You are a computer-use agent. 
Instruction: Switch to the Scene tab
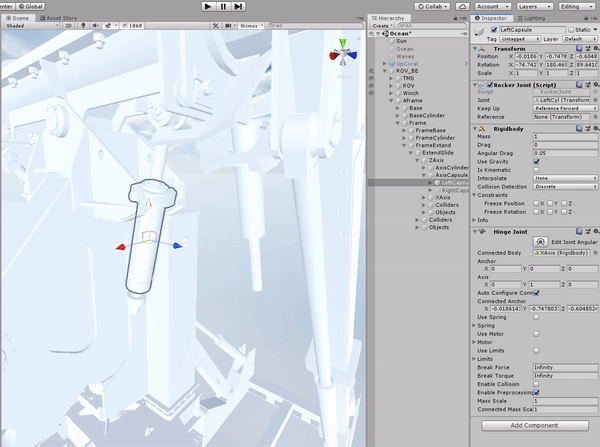(17, 18)
